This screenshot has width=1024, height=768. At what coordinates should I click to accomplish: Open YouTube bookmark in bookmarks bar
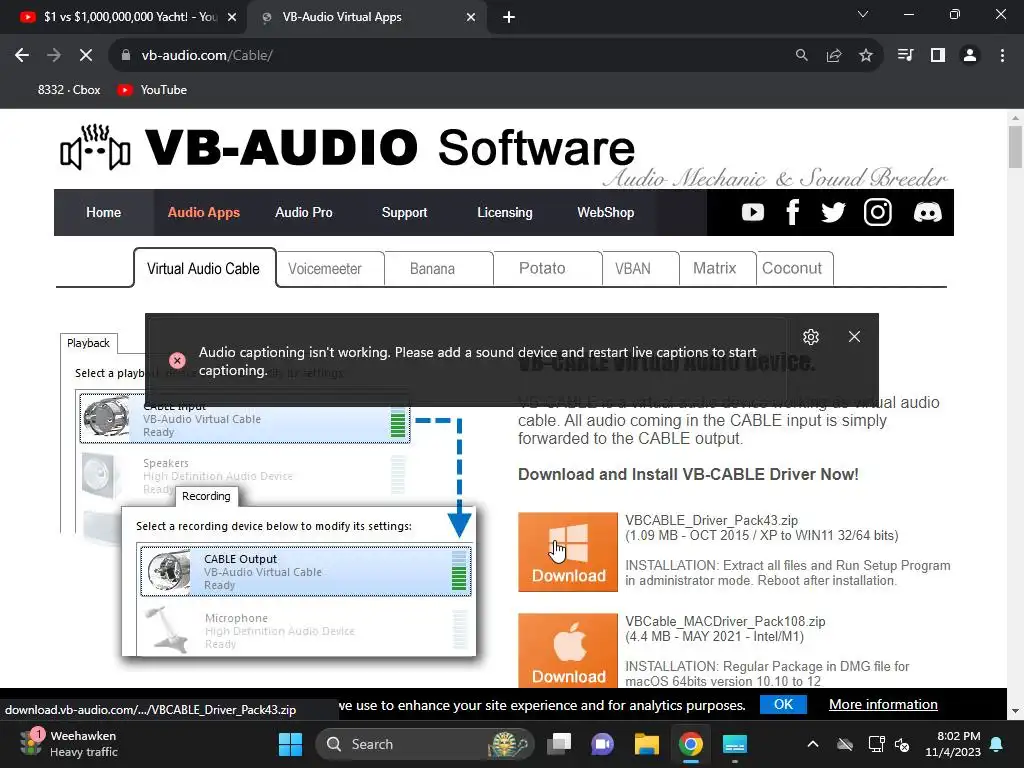153,90
